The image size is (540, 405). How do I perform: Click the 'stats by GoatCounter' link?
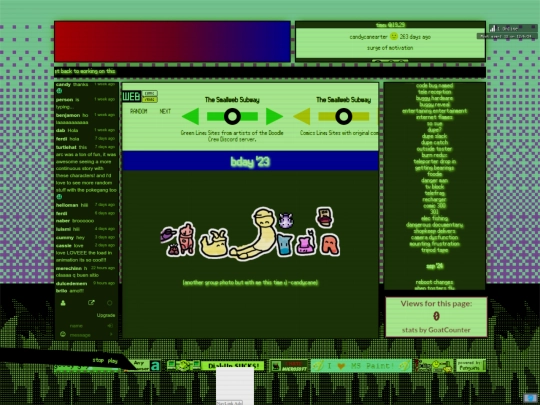pyautogui.click(x=436, y=330)
